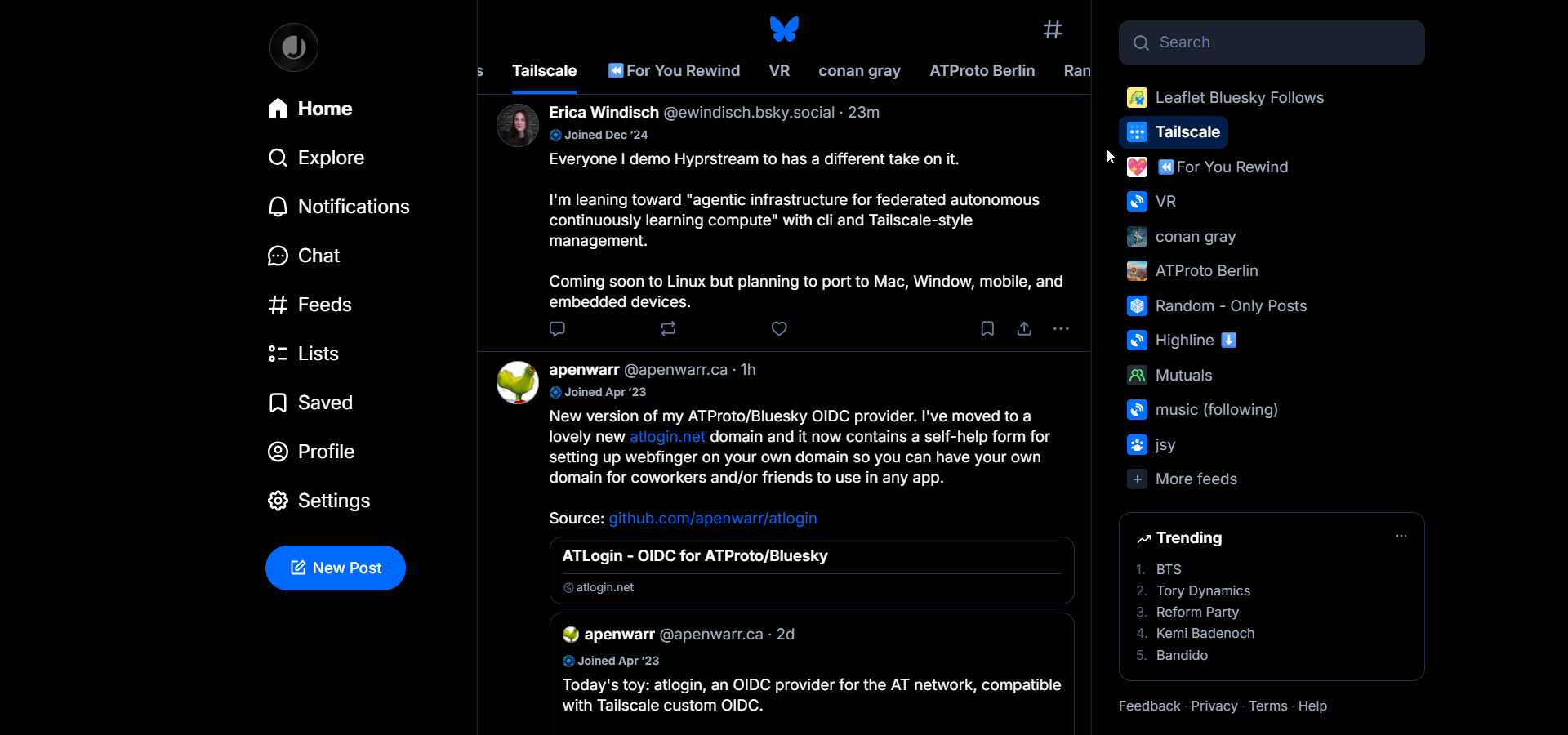Viewport: 1568px width, 735px height.
Task: Bookmark Erica Windisch's post
Action: pos(987,328)
